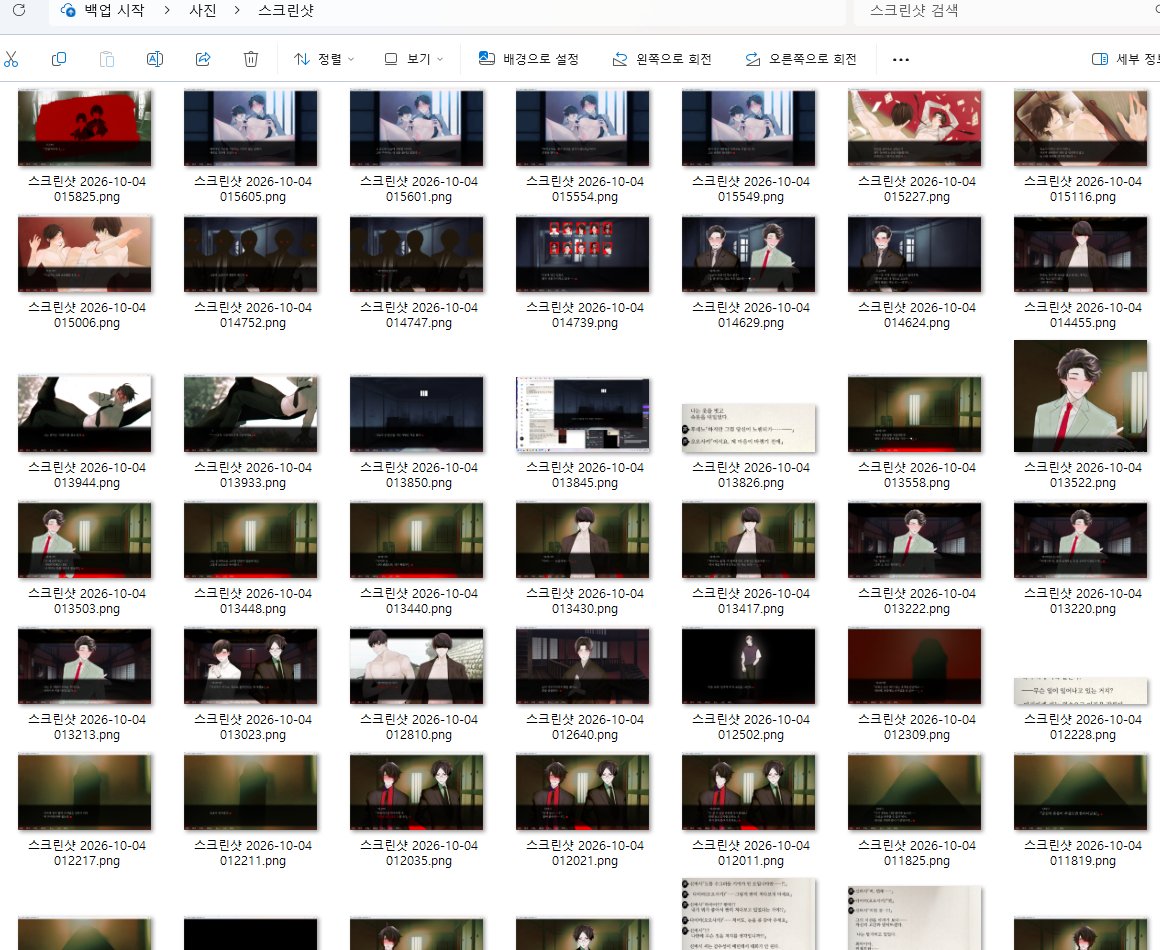Expand chevron after 사진 breadcrumb
1160x950 pixels.
pyautogui.click(x=237, y=10)
